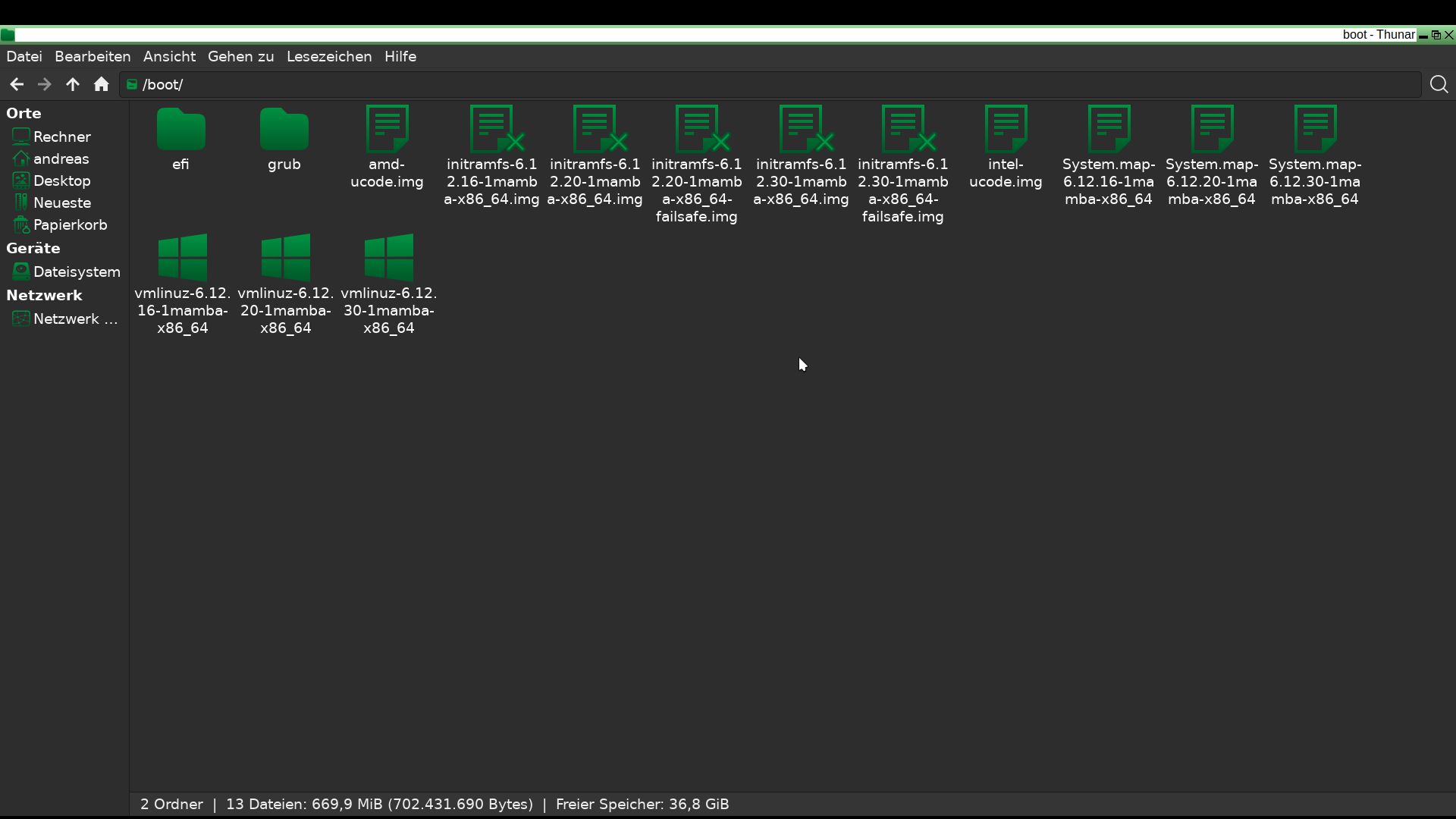Open the Datei menu
The image size is (1456, 819).
click(24, 57)
